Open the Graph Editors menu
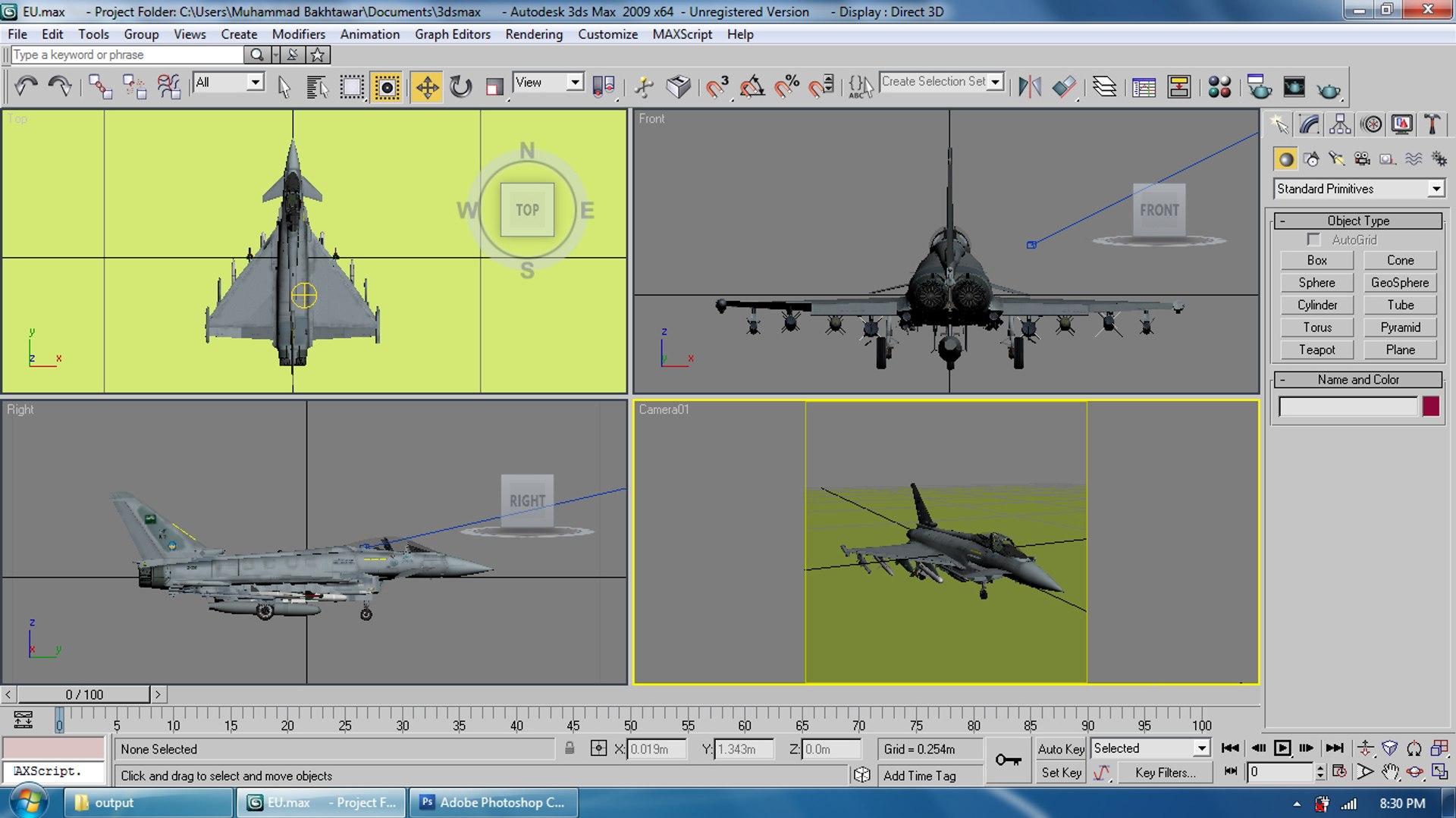The image size is (1456, 818). [452, 34]
